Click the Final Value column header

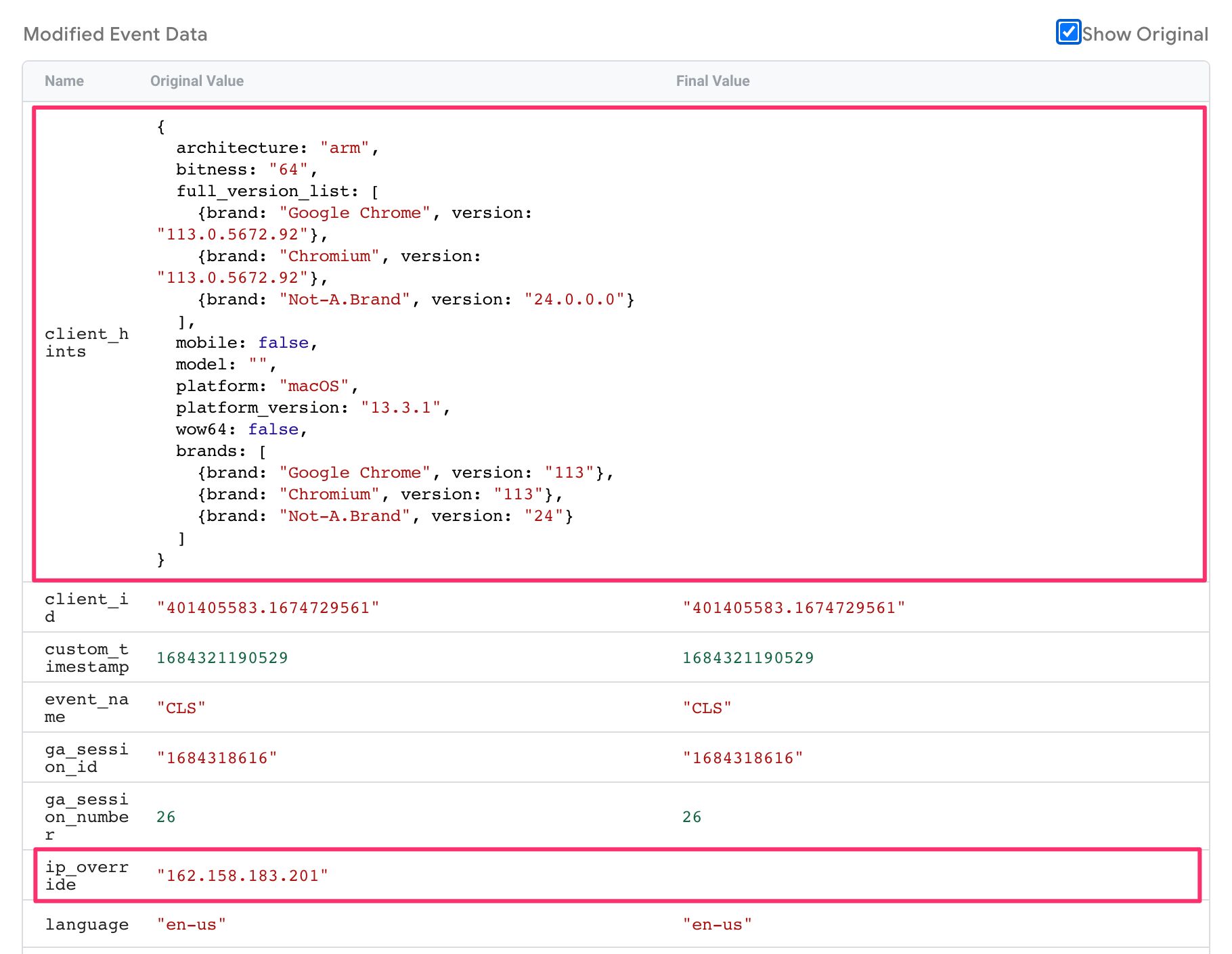tap(713, 81)
